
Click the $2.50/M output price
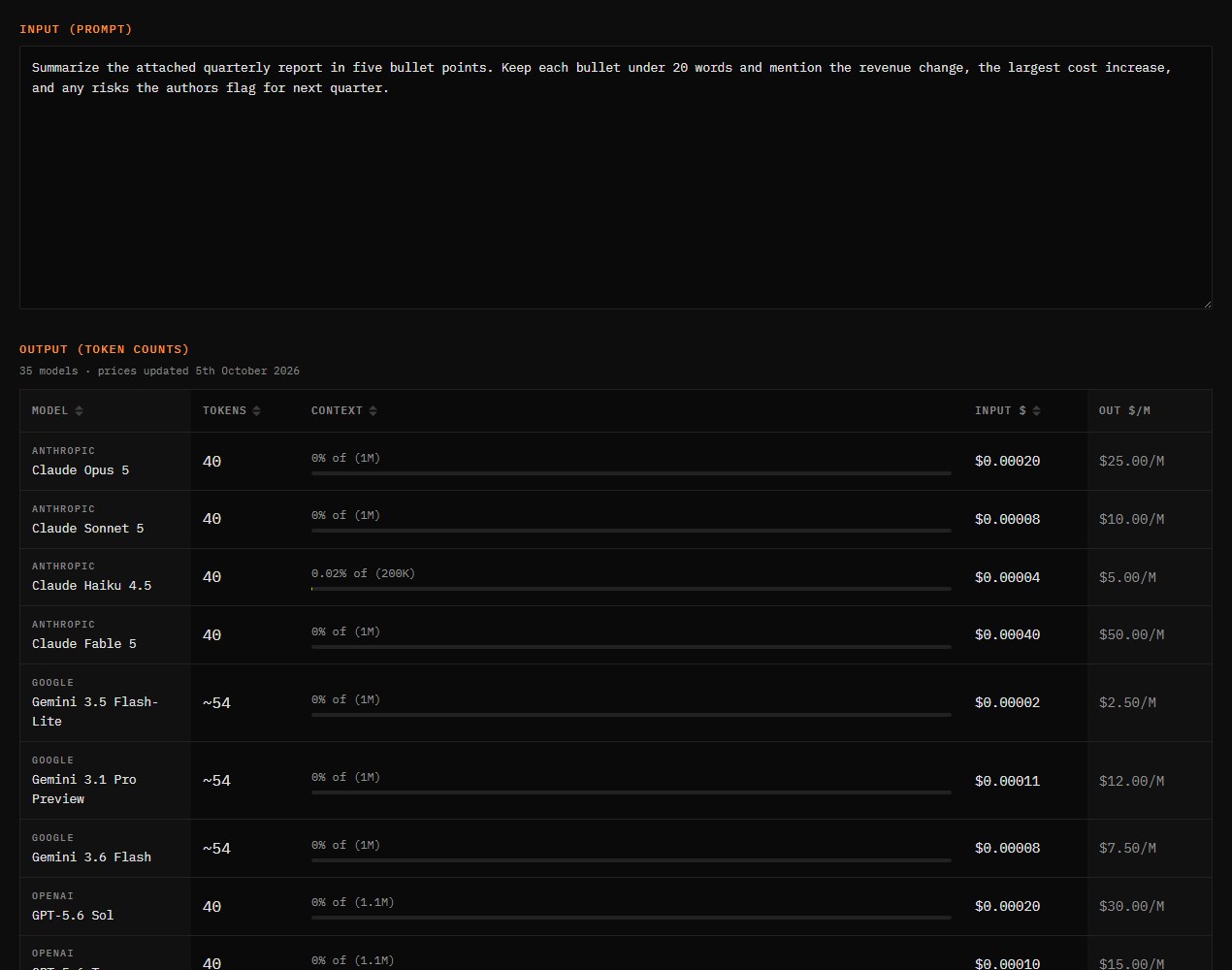click(1127, 703)
